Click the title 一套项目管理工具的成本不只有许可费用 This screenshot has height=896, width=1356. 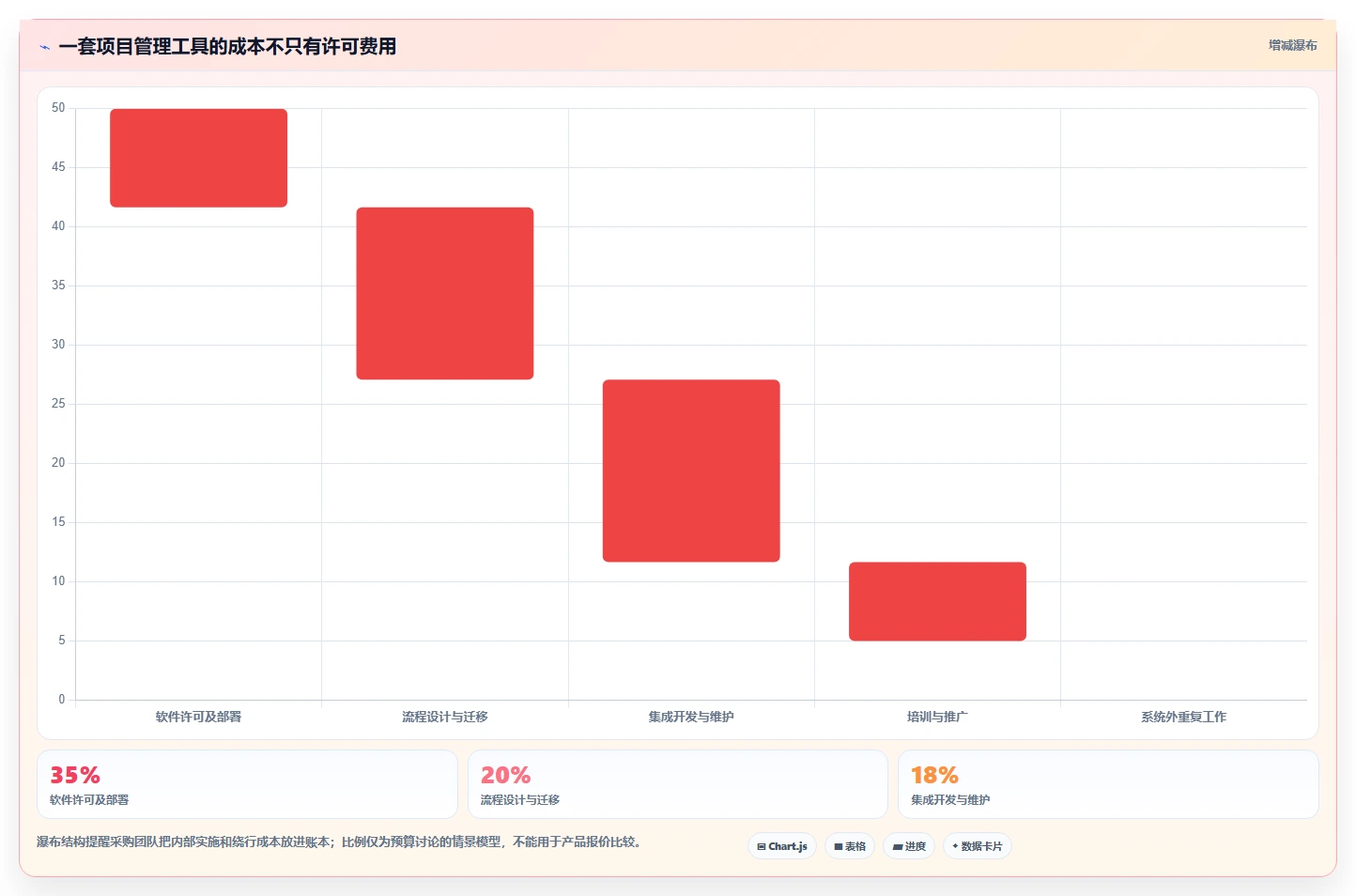227,46
